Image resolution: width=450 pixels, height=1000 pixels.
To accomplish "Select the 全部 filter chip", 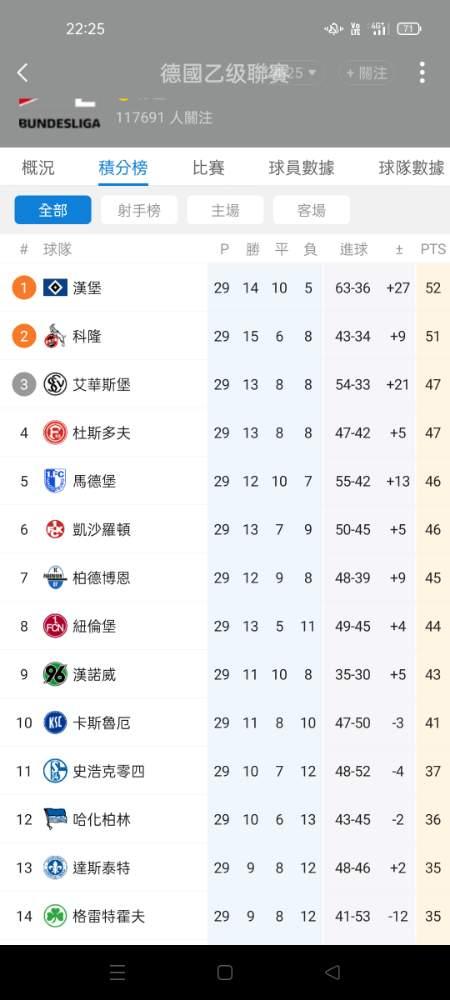I will tap(53, 210).
